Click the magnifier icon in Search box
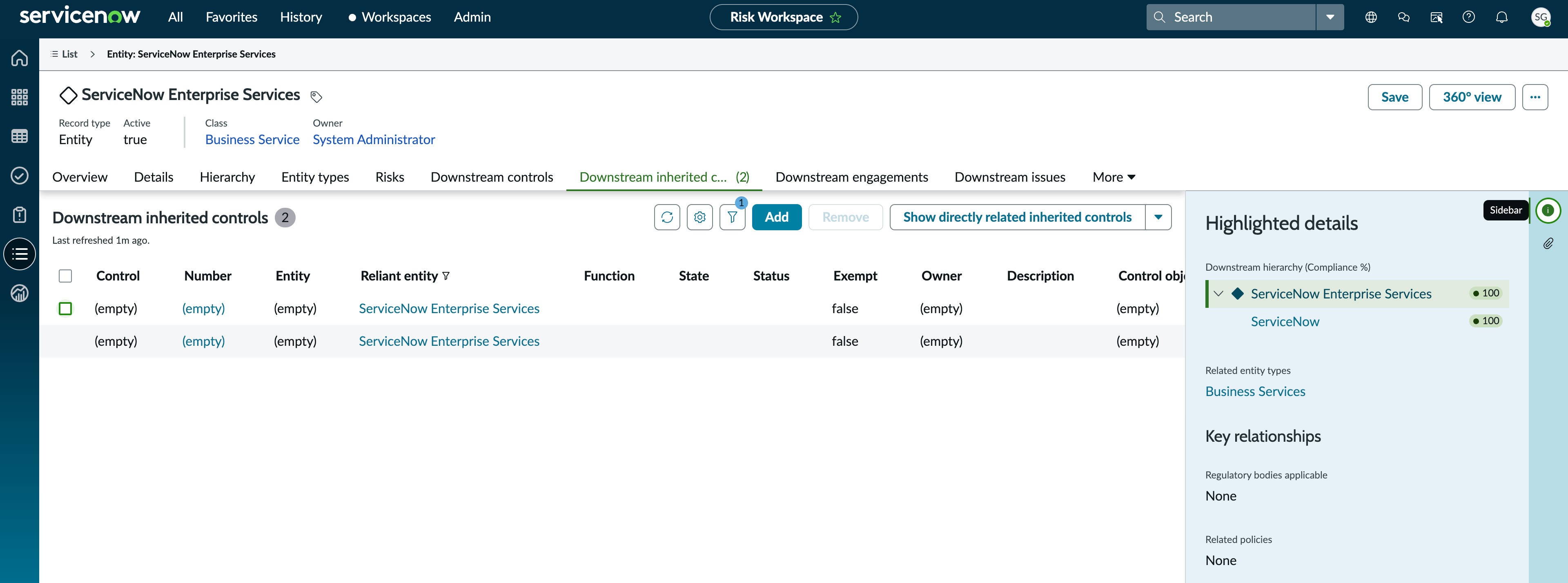Viewport: 1568px width, 583px height. point(1160,17)
